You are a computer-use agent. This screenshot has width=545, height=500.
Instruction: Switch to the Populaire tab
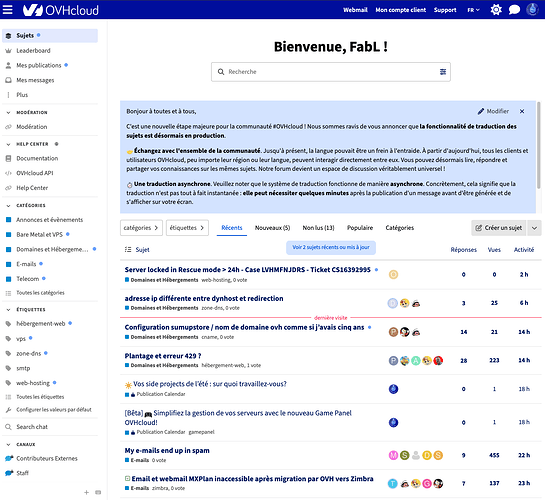[360, 228]
